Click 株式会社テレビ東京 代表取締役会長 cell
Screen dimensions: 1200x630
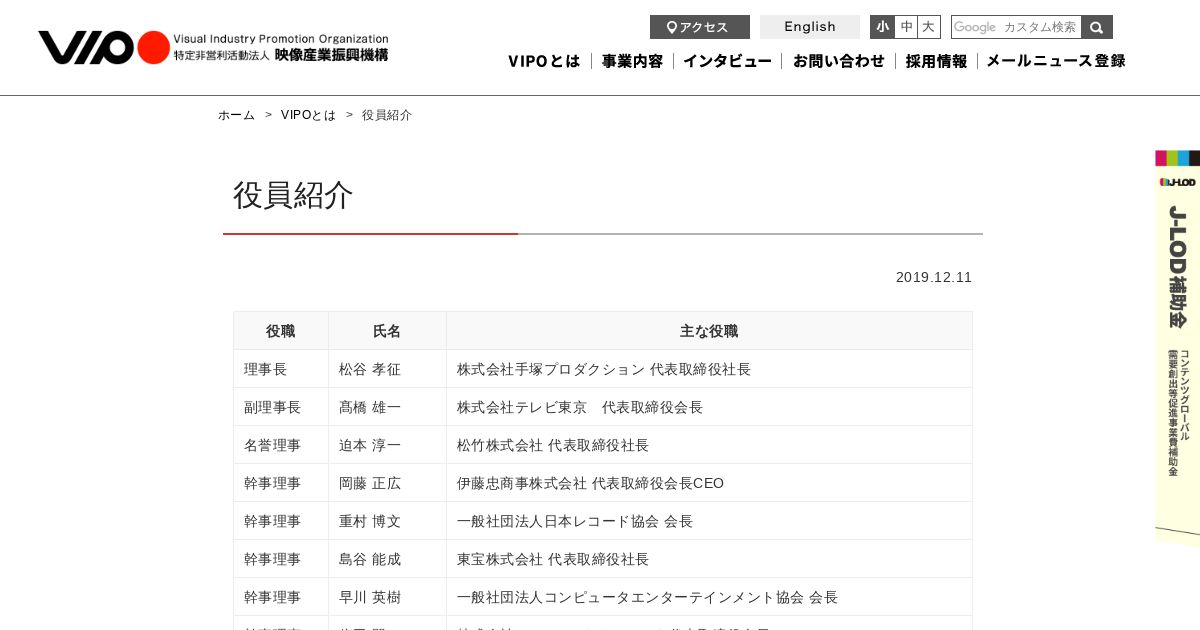click(x=709, y=407)
